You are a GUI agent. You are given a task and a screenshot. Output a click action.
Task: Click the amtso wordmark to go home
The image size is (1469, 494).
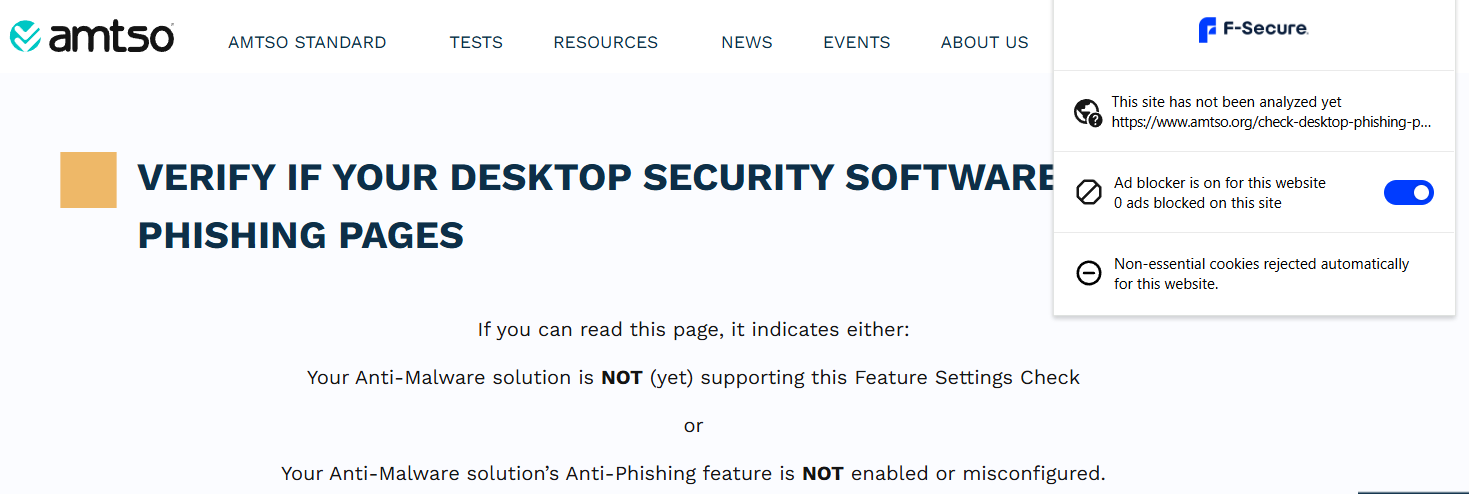[x=111, y=38]
